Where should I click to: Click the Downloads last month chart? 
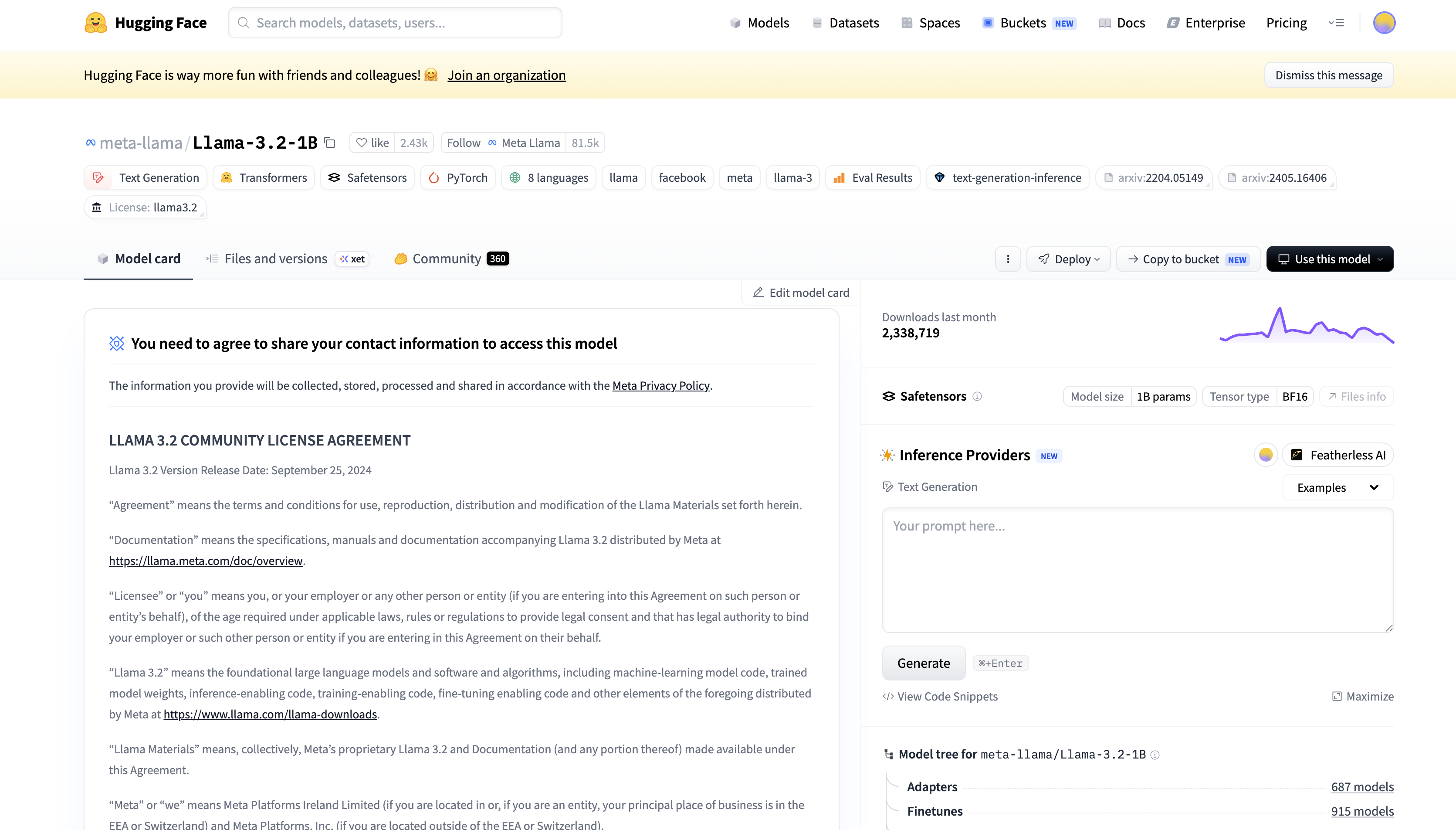1306,326
